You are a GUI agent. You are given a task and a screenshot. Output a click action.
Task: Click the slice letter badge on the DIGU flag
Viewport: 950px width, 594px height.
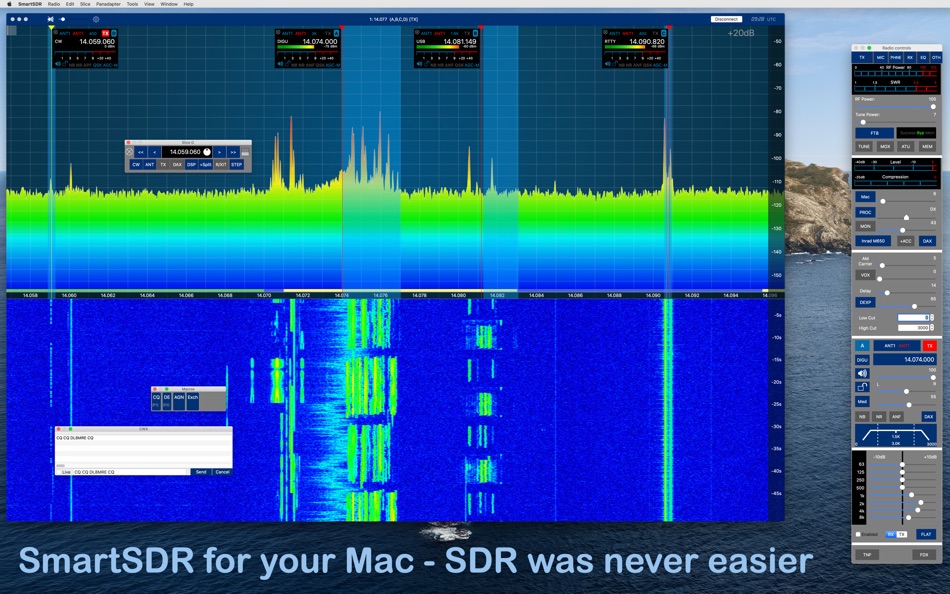pyautogui.click(x=336, y=33)
